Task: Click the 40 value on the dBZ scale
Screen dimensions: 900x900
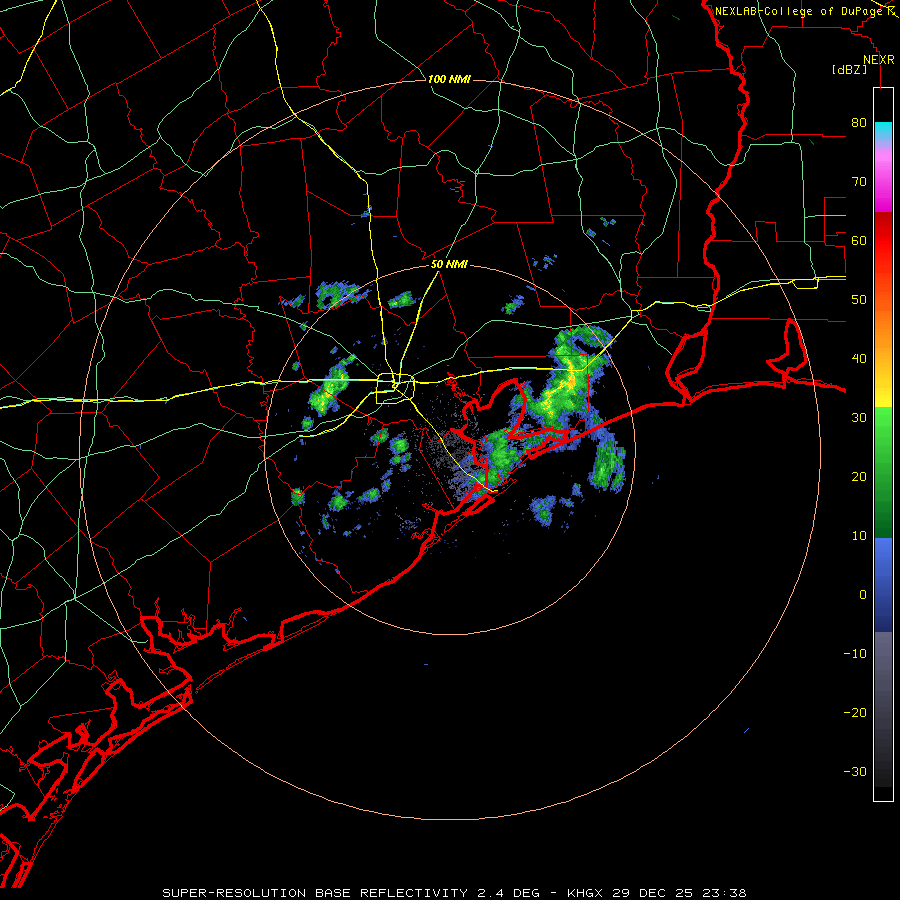Action: pos(859,359)
